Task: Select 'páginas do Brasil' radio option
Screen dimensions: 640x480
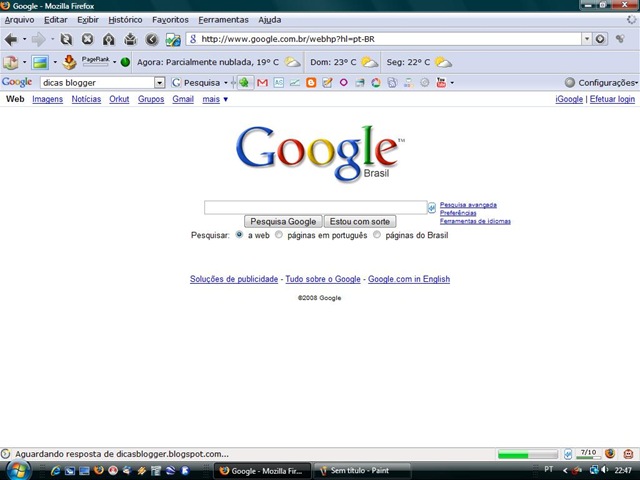Action: click(x=377, y=235)
